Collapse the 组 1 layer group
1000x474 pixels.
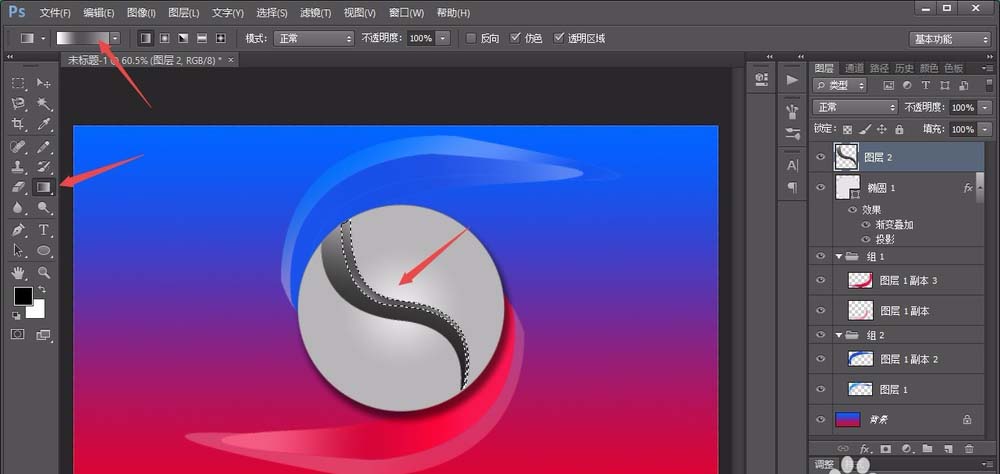click(x=838, y=256)
